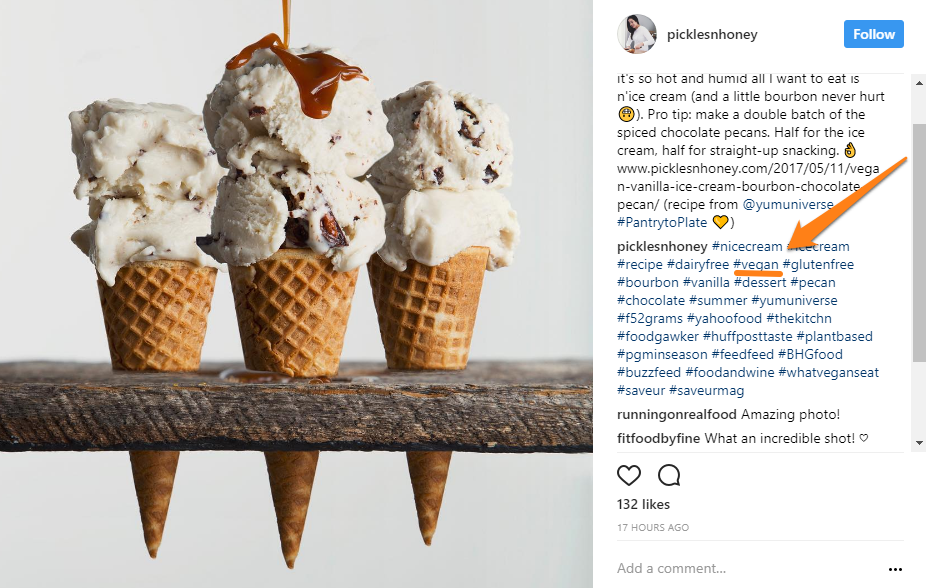The image size is (926, 588).
Task: Click scrollbar up arrow in caption panel
Action: coord(919,83)
